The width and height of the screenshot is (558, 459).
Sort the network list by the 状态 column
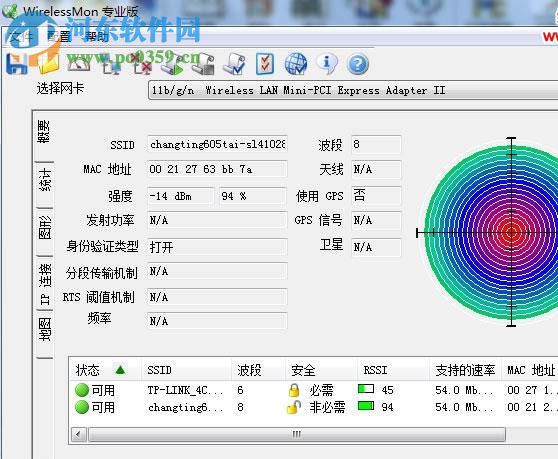(x=105, y=370)
